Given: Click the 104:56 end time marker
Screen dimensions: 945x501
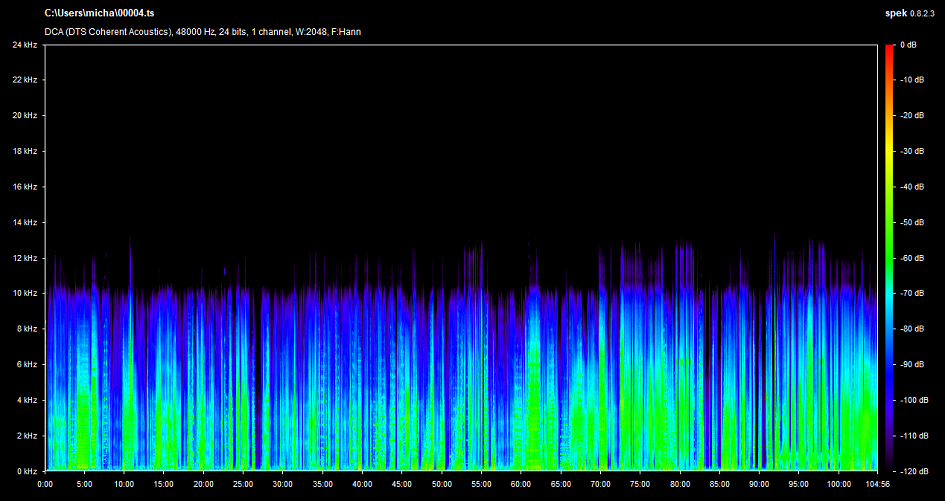Looking at the screenshot, I should click(876, 484).
